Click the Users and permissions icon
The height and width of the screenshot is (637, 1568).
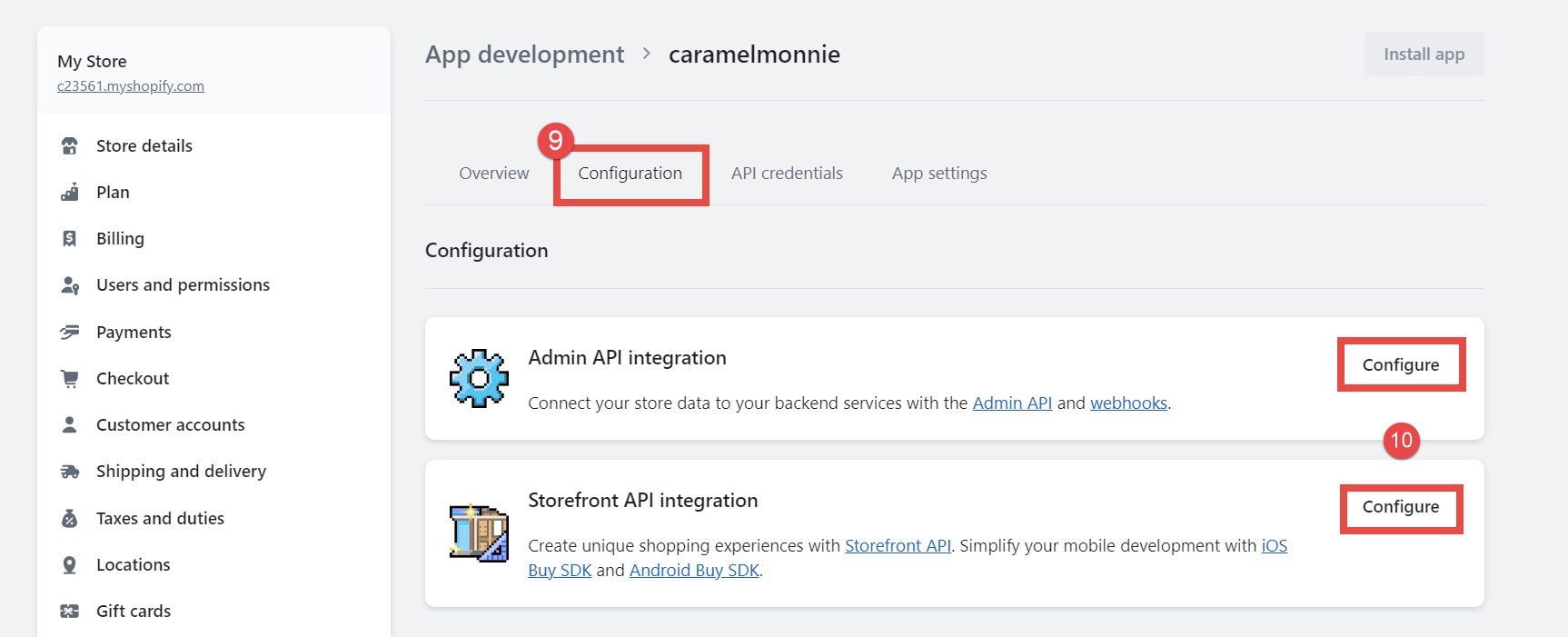[x=70, y=285]
